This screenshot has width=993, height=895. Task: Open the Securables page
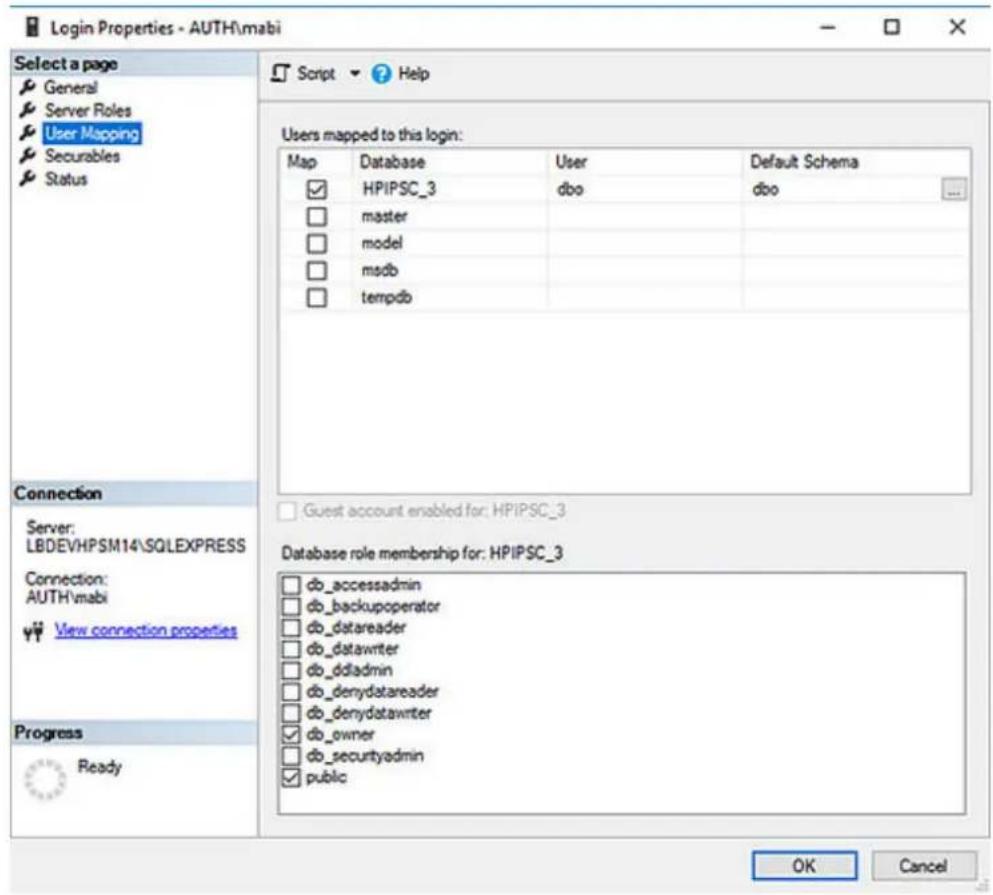82,156
